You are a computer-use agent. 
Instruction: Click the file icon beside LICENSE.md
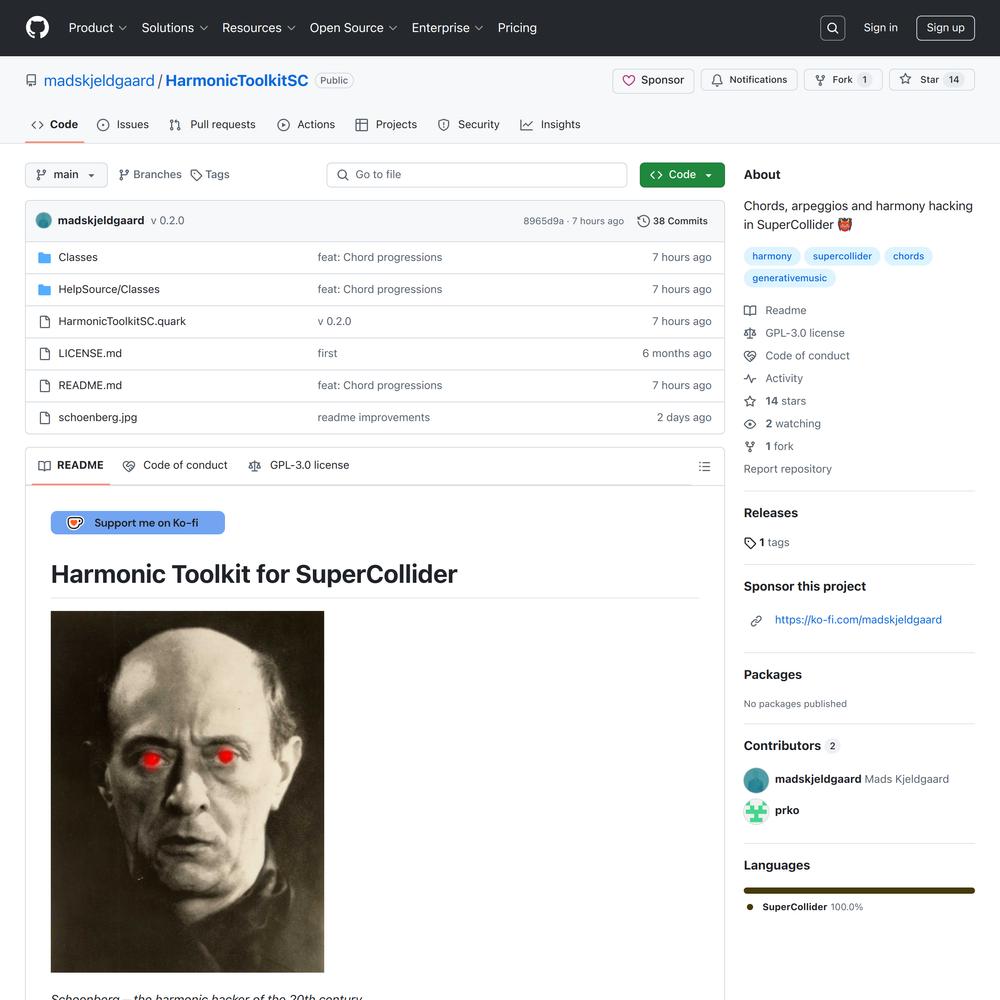[x=44, y=353]
